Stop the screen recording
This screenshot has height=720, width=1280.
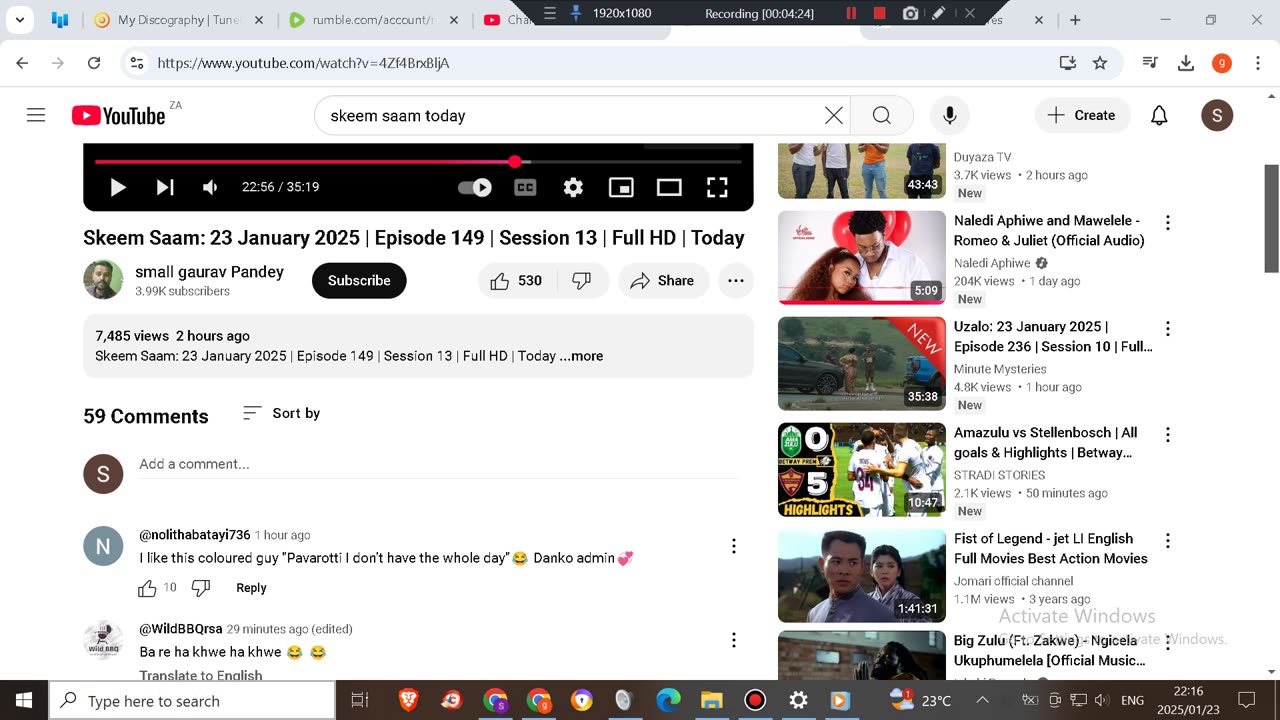click(880, 13)
